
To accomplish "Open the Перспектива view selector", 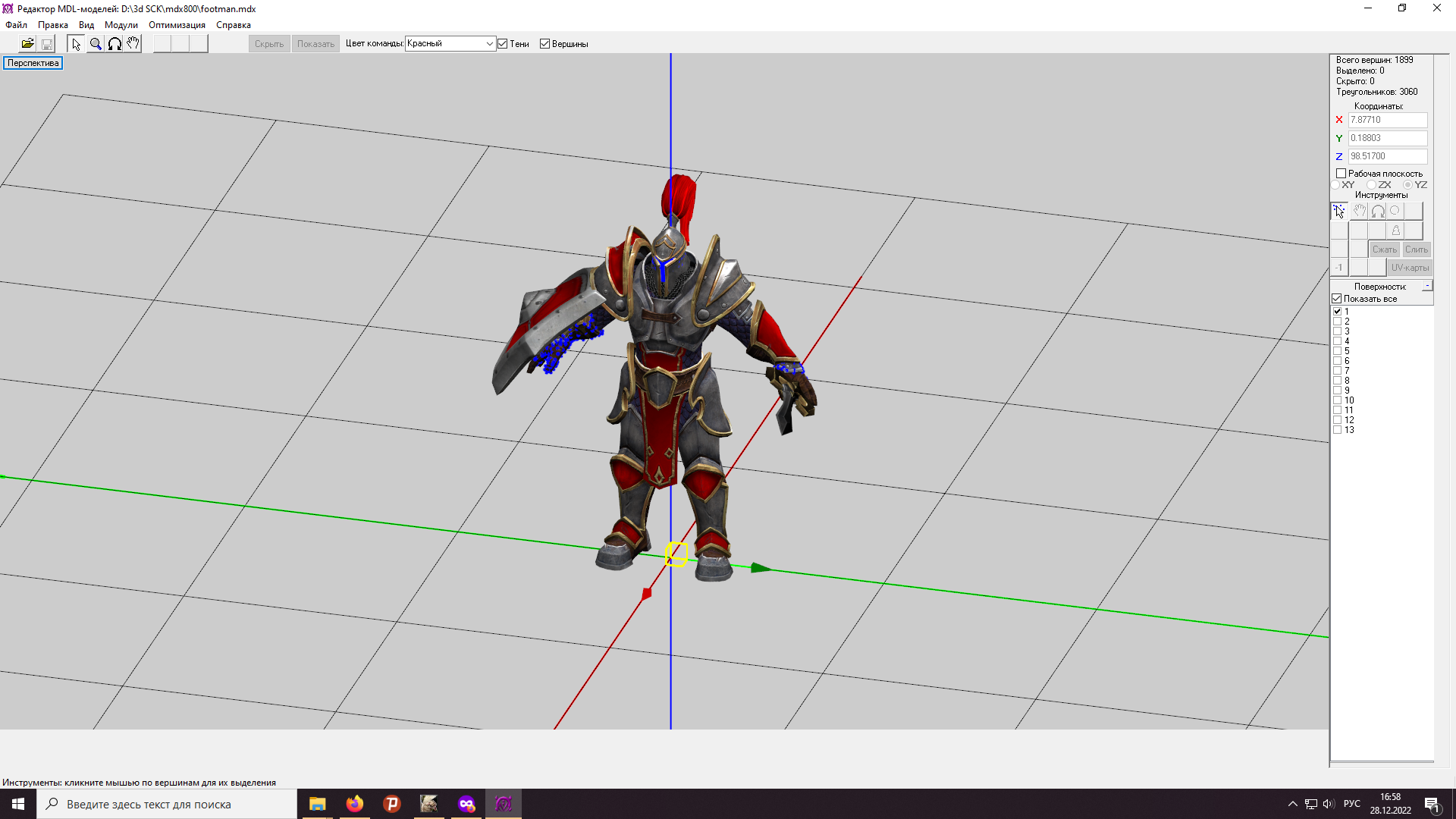I will (x=33, y=63).
